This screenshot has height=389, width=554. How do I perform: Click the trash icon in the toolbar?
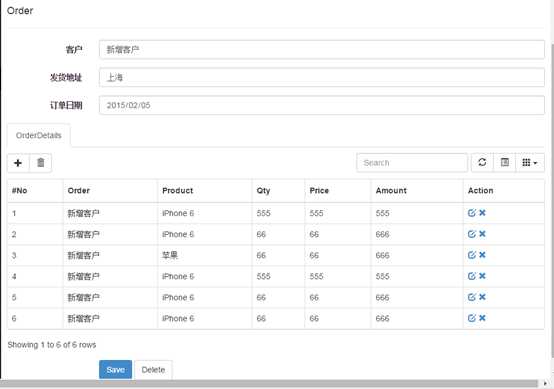coord(41,163)
